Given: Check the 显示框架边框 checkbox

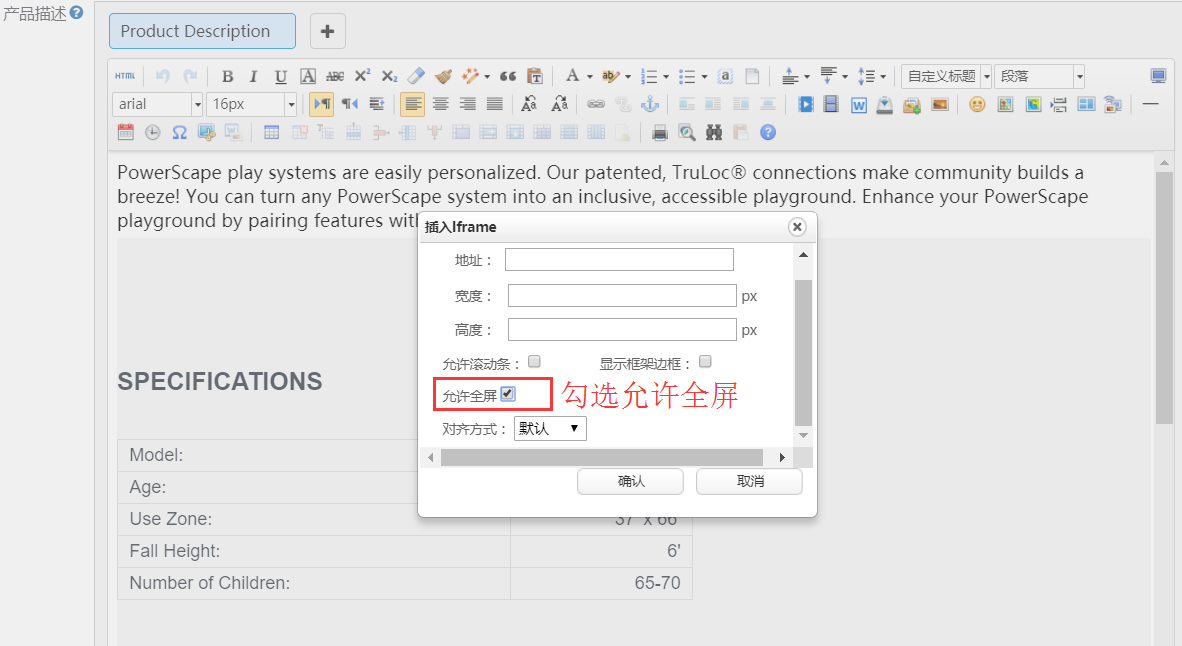Looking at the screenshot, I should pyautogui.click(x=705, y=361).
